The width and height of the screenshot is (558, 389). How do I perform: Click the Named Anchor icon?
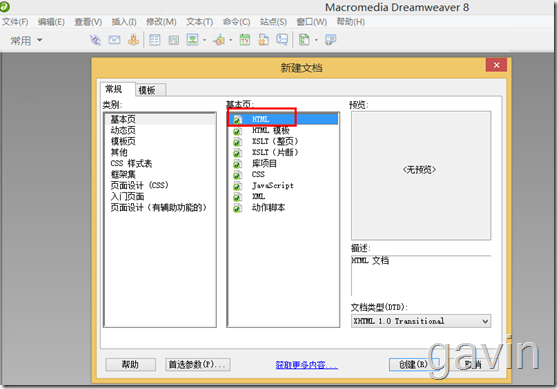click(x=133, y=40)
